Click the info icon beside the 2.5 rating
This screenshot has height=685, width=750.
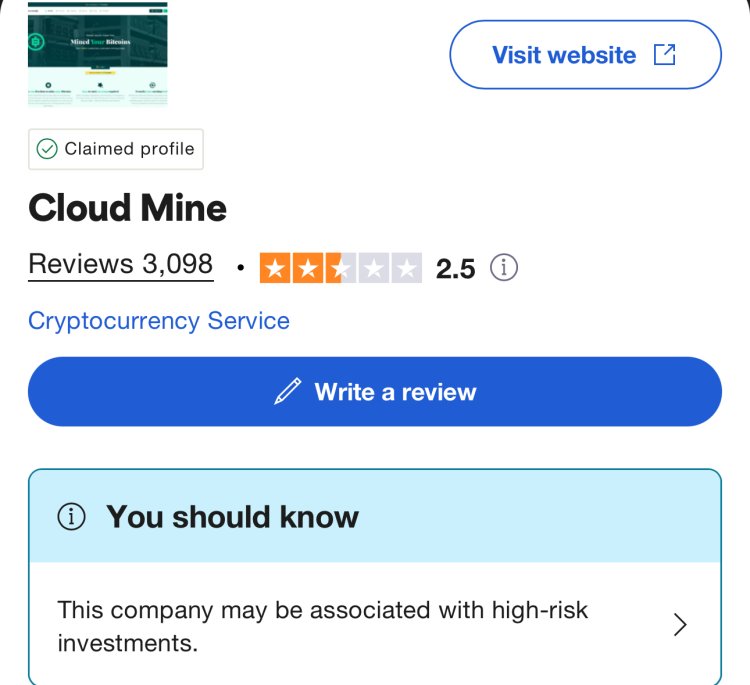(504, 267)
